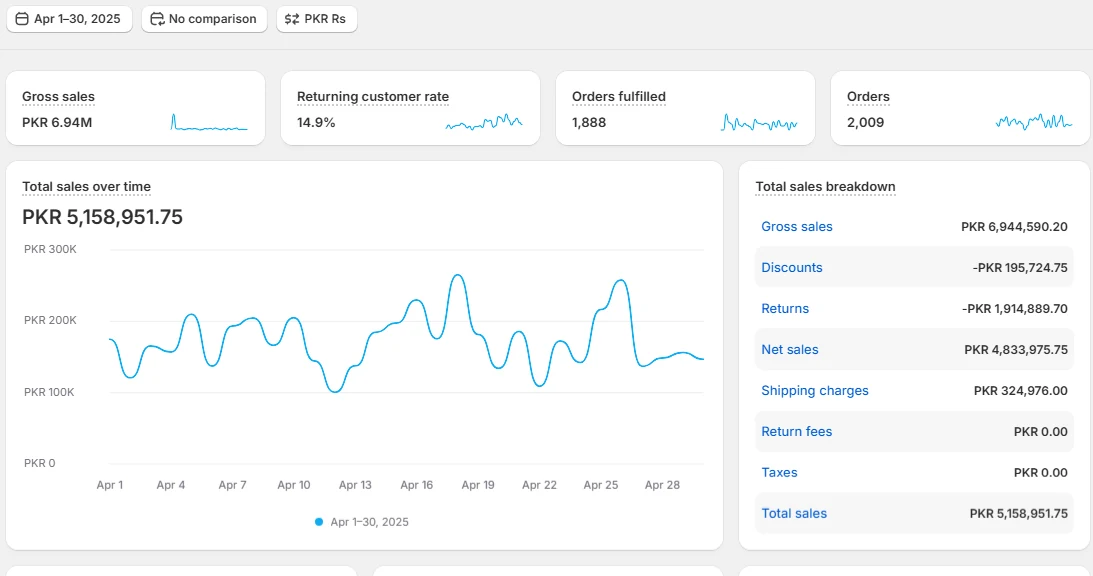Click the 2,009 orders value

[x=865, y=123]
